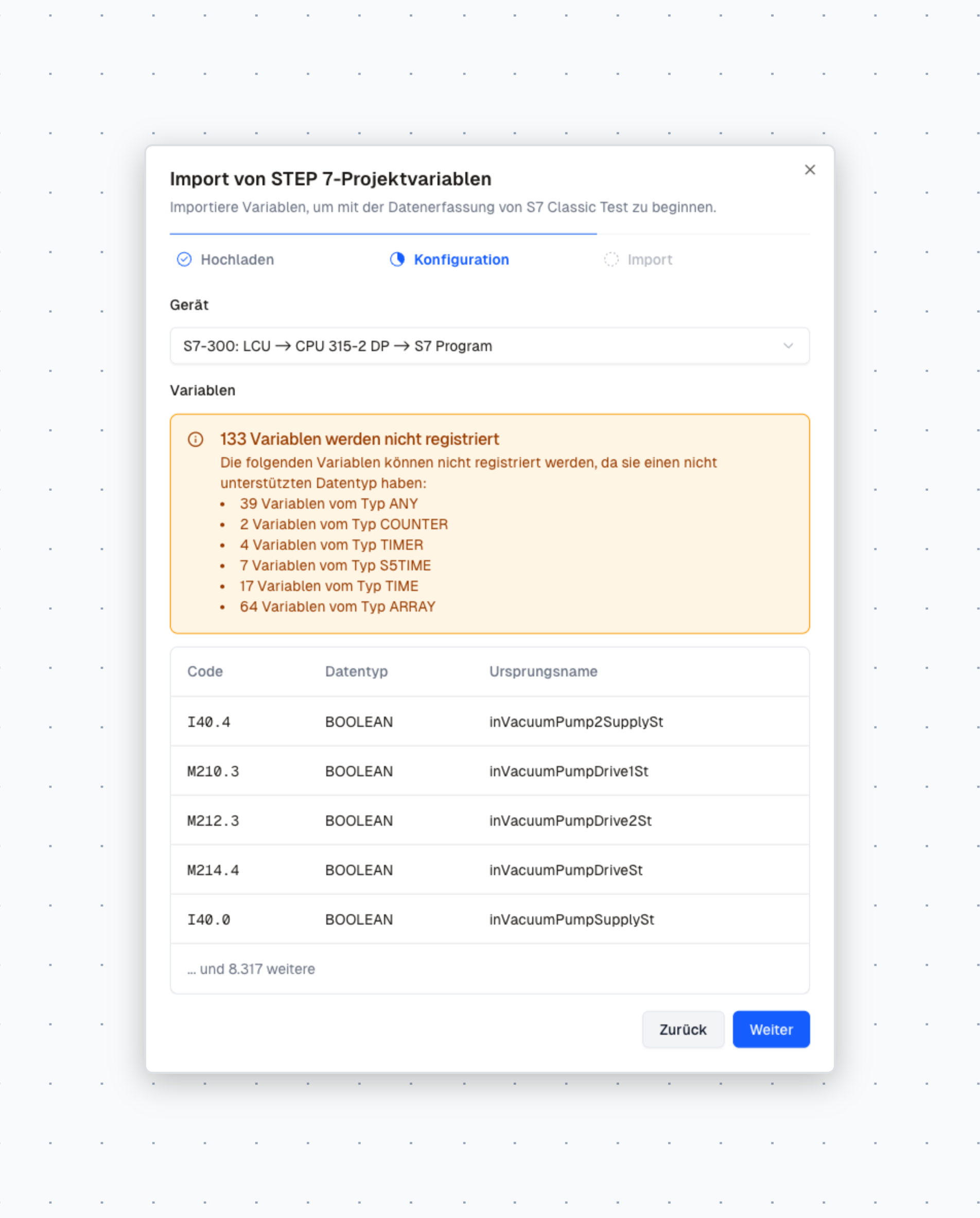Click the '... und 8.317 weitere' row

point(489,969)
